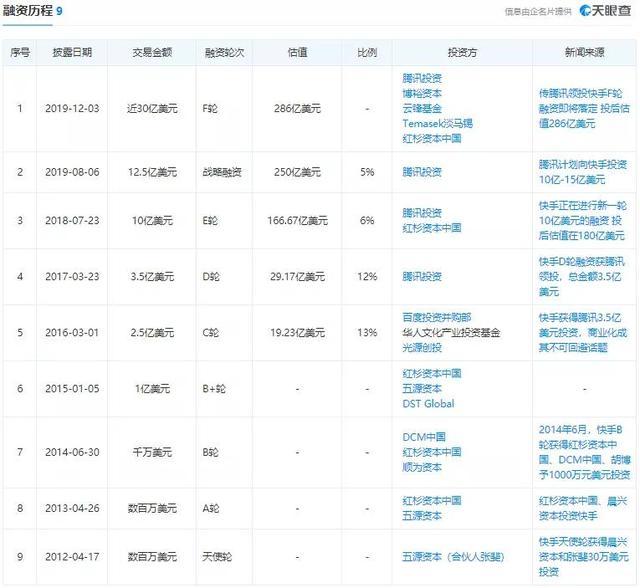Open 腾讯投资 link in E轮 row
Screen dimensions: 640x588
[422, 213]
